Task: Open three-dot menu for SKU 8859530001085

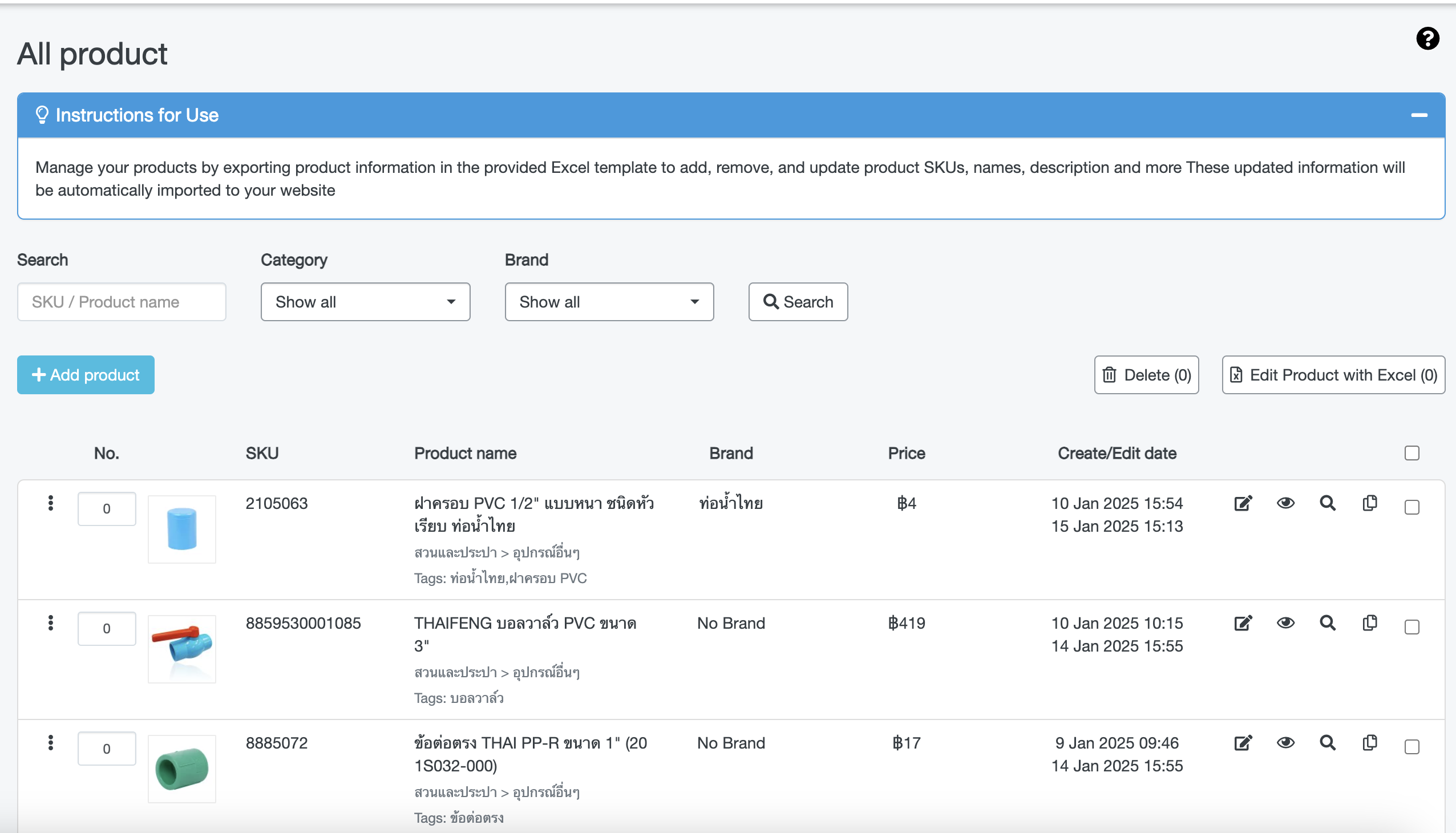Action: coord(51,623)
